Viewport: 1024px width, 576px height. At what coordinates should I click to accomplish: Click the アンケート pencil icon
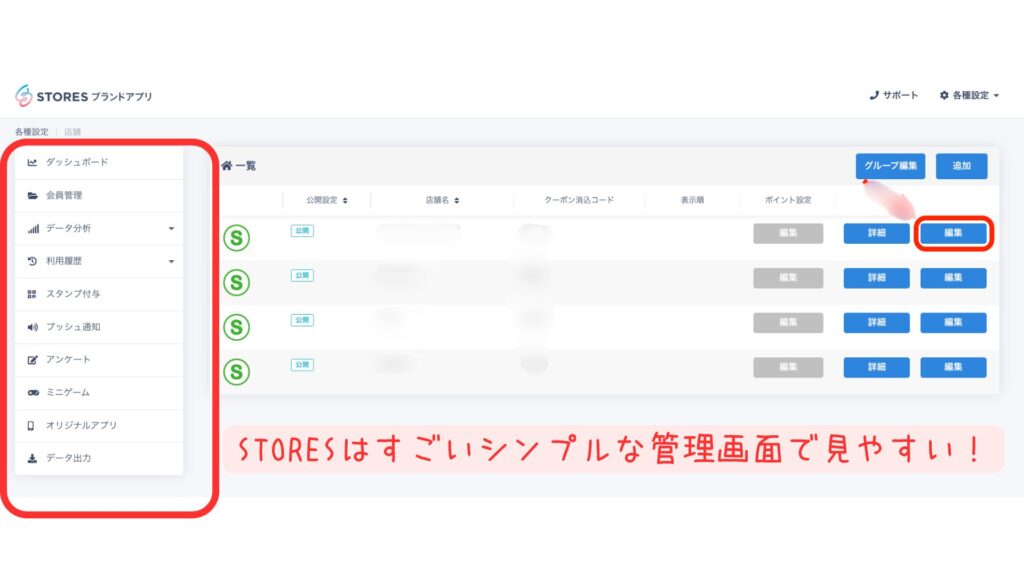coord(32,359)
